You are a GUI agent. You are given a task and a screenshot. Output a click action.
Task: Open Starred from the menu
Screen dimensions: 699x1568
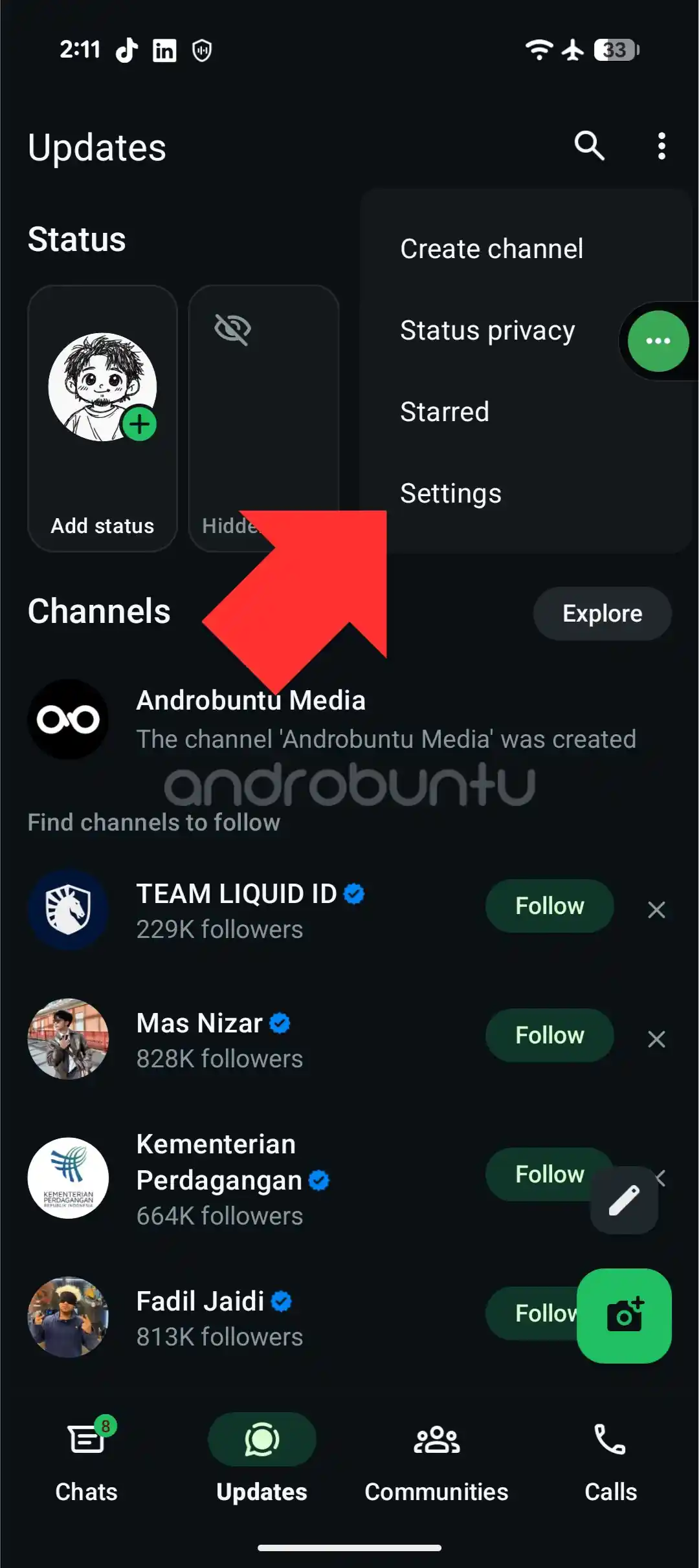point(445,412)
